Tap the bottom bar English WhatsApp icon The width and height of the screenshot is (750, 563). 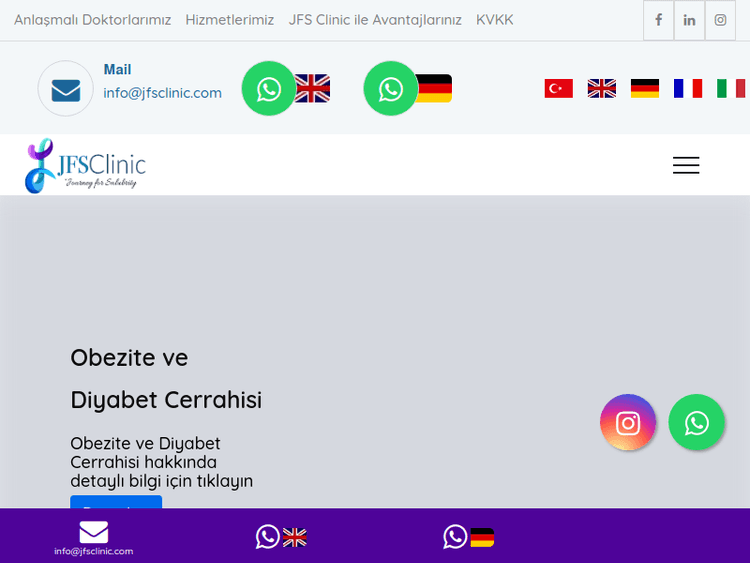pyautogui.click(x=268, y=537)
